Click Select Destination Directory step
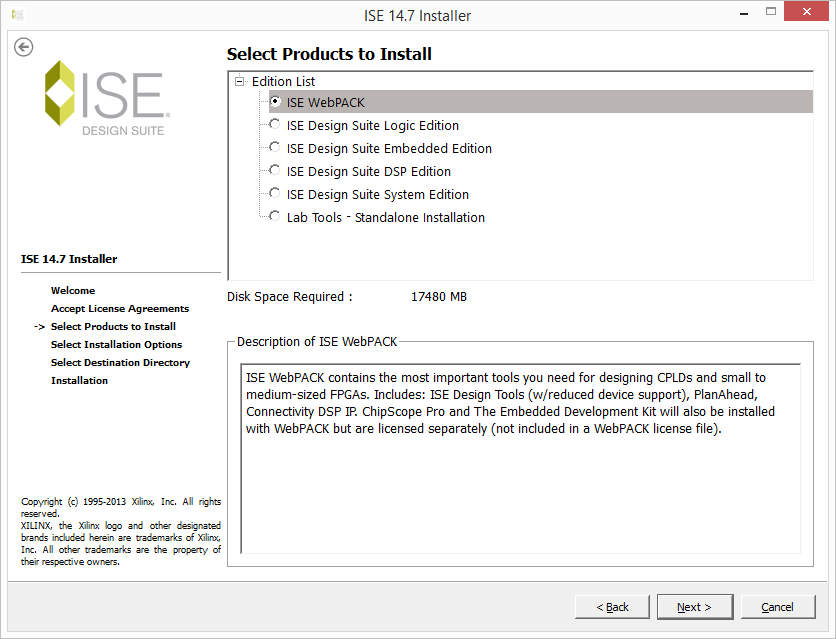The height and width of the screenshot is (639, 836). [x=120, y=362]
